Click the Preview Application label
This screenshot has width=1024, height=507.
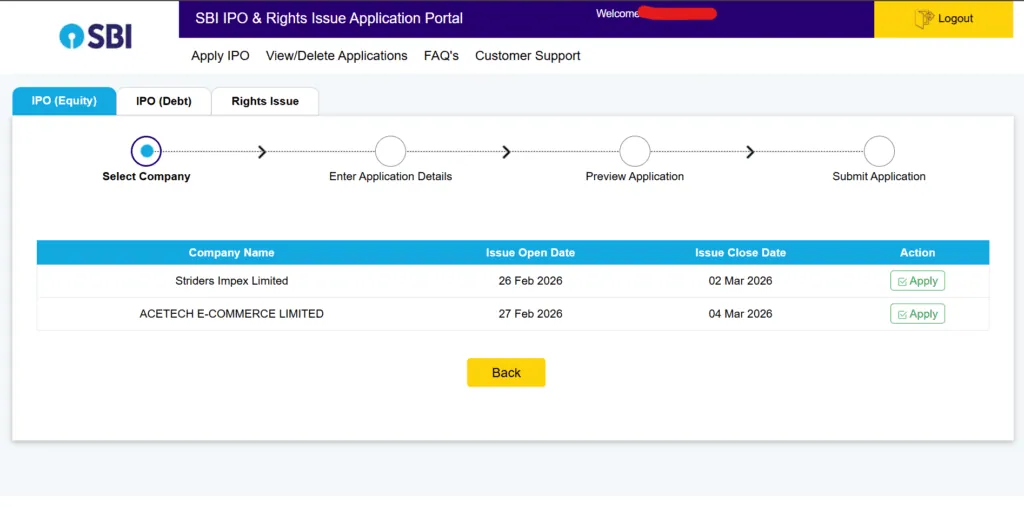(x=635, y=176)
